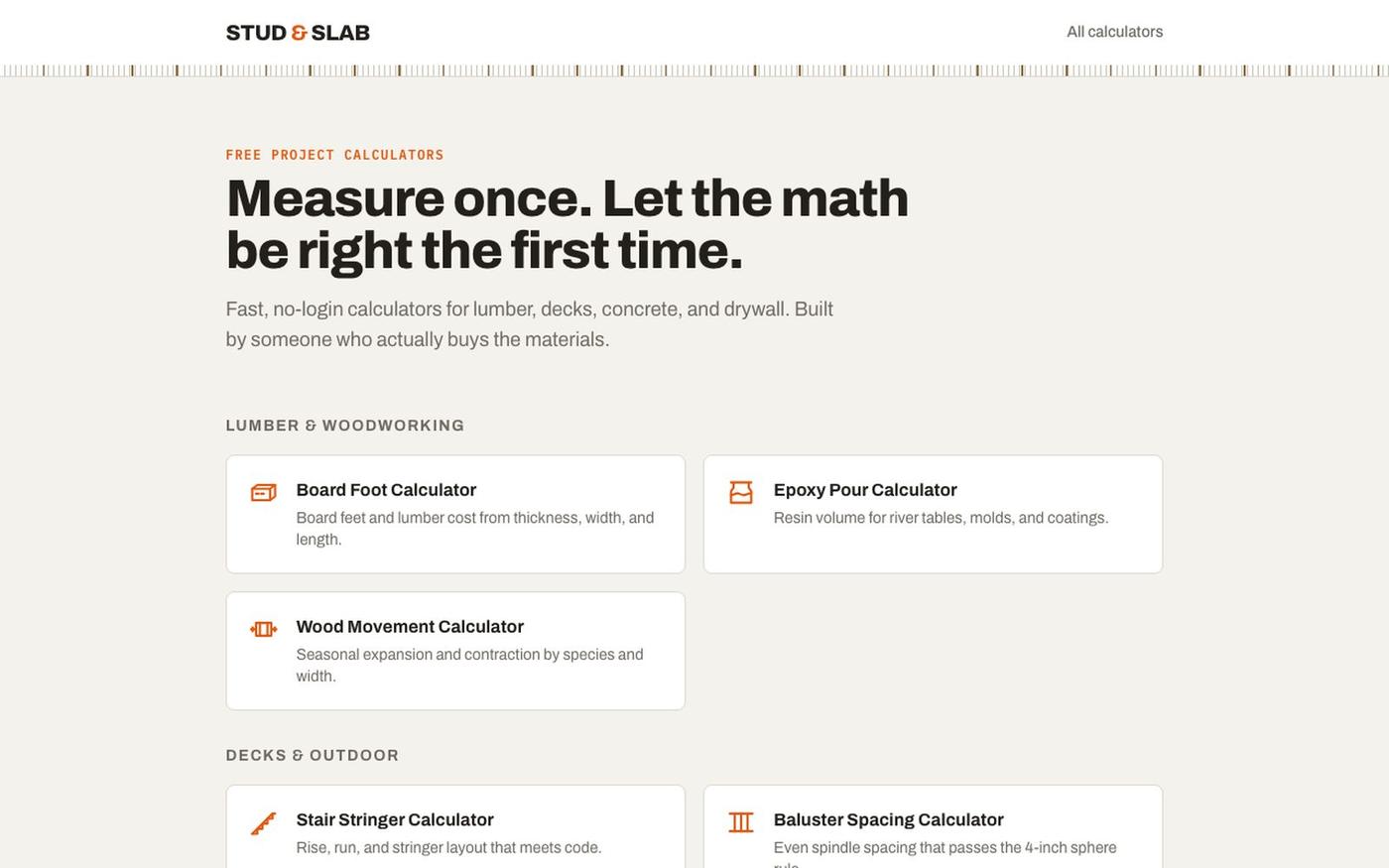Click the Epoxy Pour Calculator resin icon

(741, 492)
